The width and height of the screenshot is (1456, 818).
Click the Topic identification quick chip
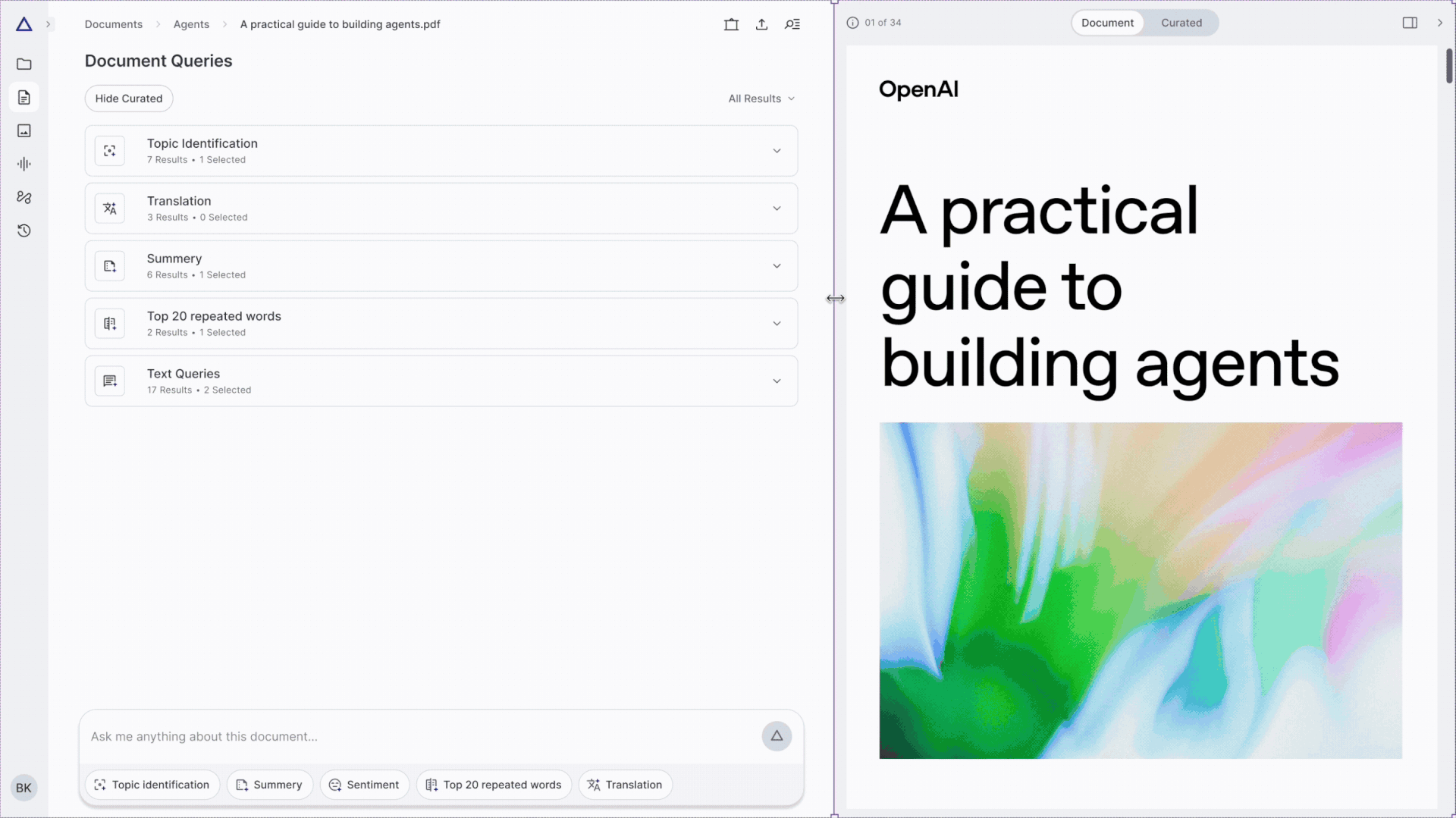(x=152, y=785)
